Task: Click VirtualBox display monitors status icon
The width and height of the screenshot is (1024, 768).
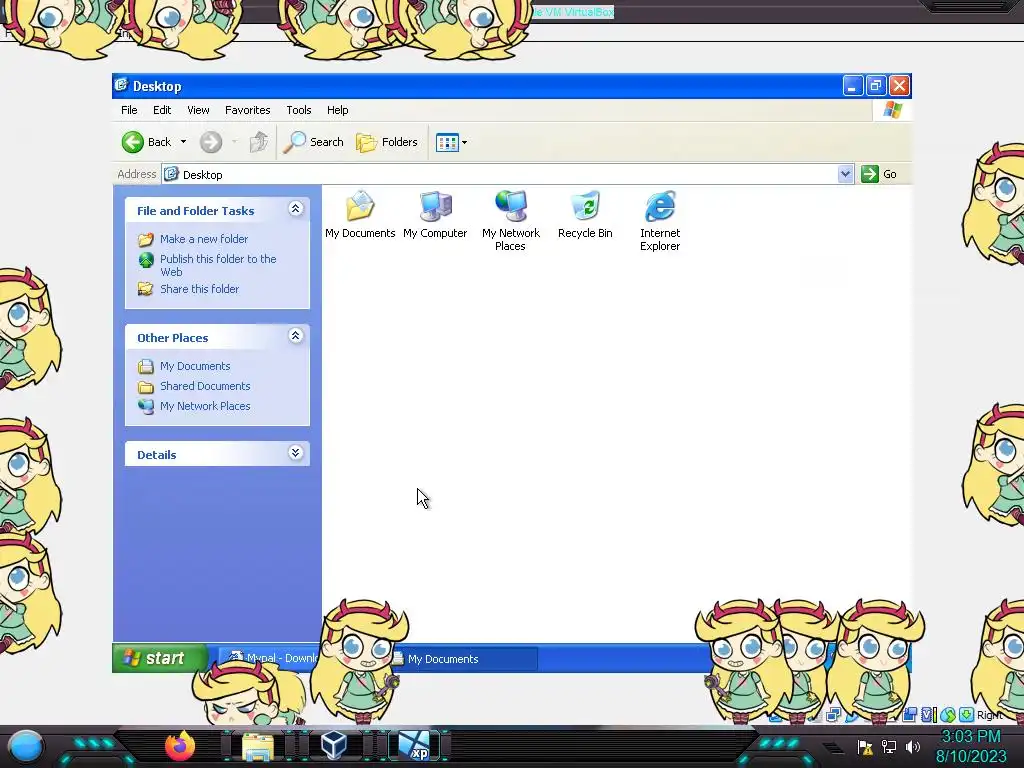Action: pyautogui.click(x=833, y=714)
